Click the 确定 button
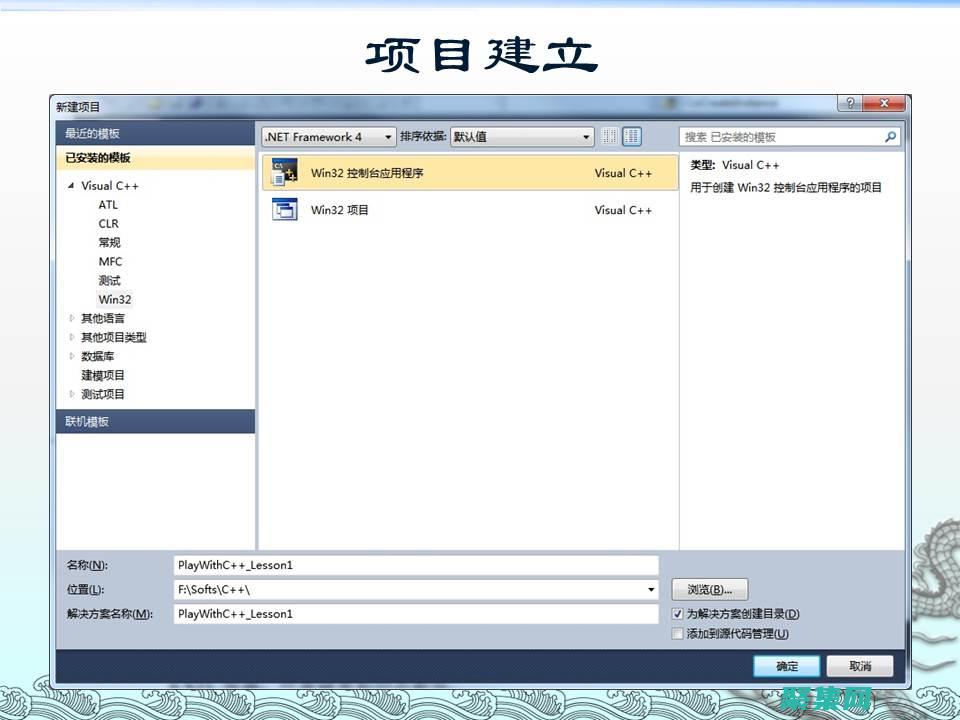960x720 pixels. (787, 666)
